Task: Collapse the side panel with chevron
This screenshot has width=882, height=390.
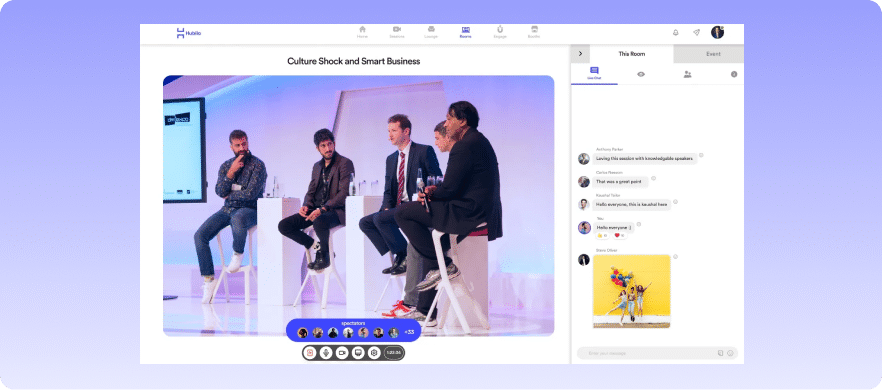Action: [580, 54]
